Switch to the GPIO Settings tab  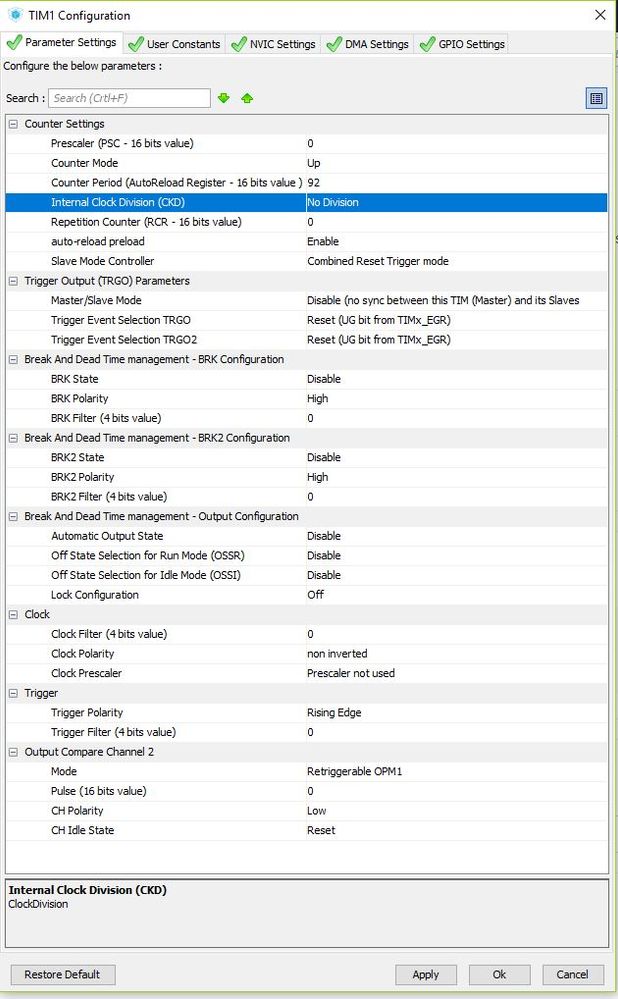[463, 44]
